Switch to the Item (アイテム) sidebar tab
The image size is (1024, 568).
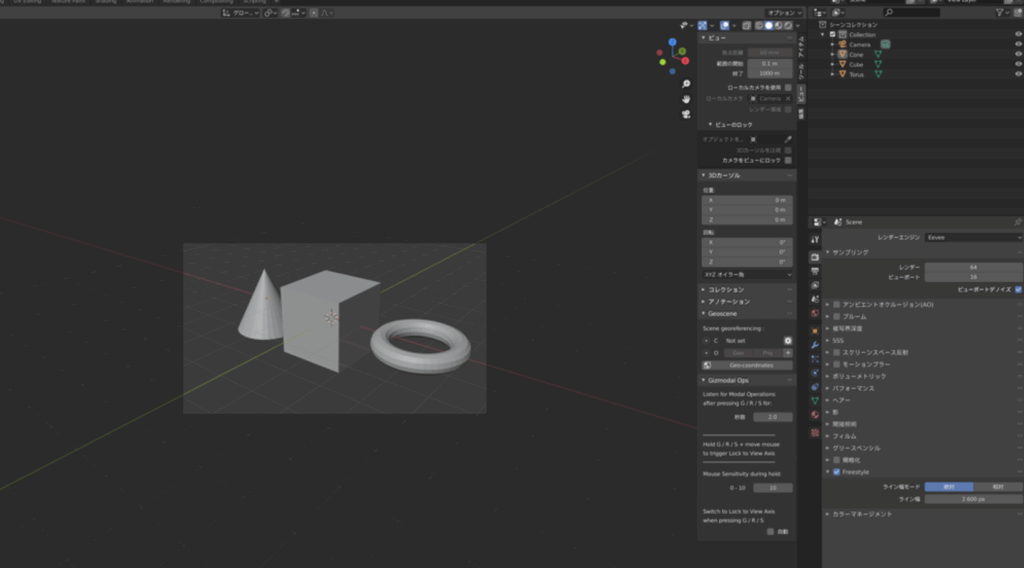(801, 43)
